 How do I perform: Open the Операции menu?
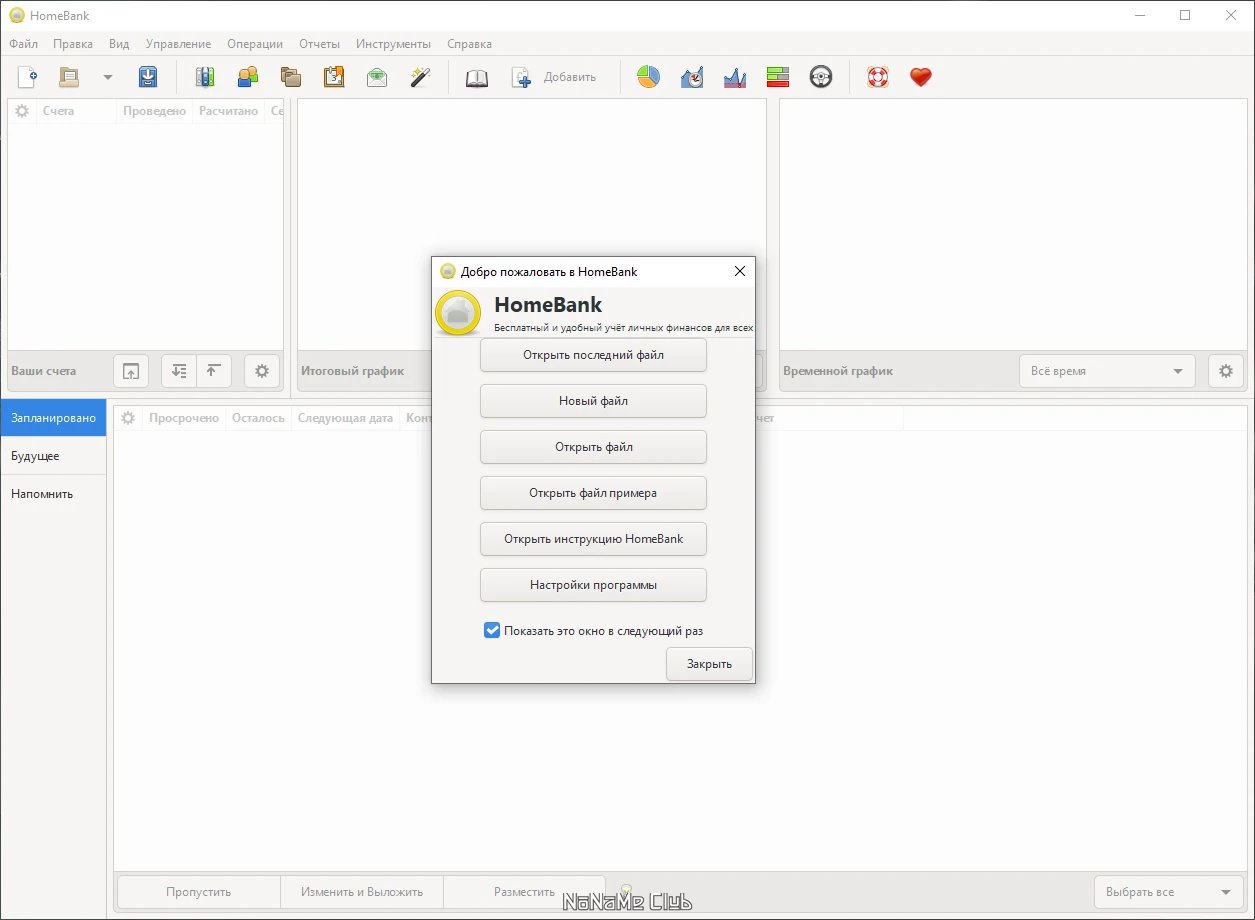tap(255, 44)
